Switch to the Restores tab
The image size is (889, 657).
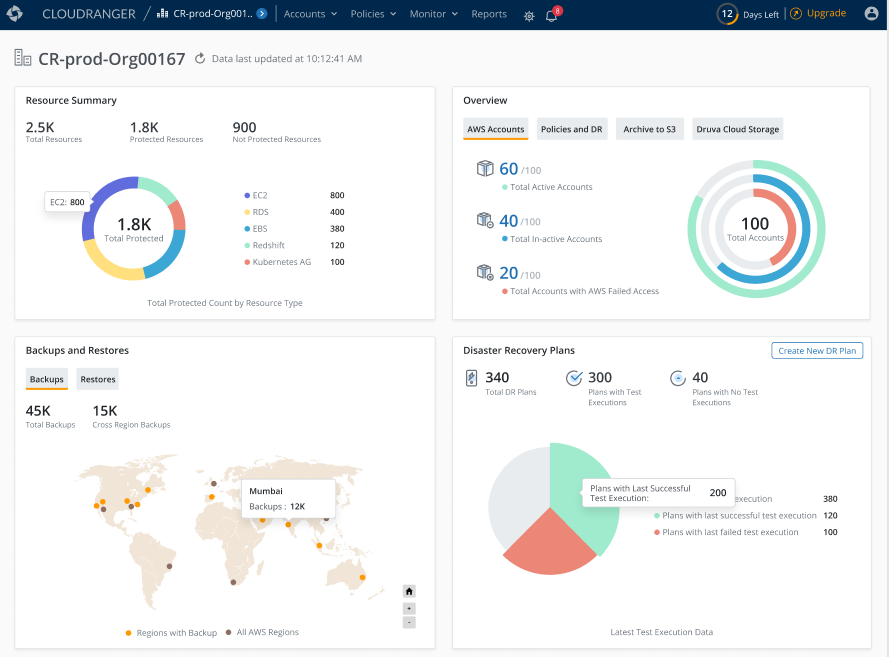97,379
